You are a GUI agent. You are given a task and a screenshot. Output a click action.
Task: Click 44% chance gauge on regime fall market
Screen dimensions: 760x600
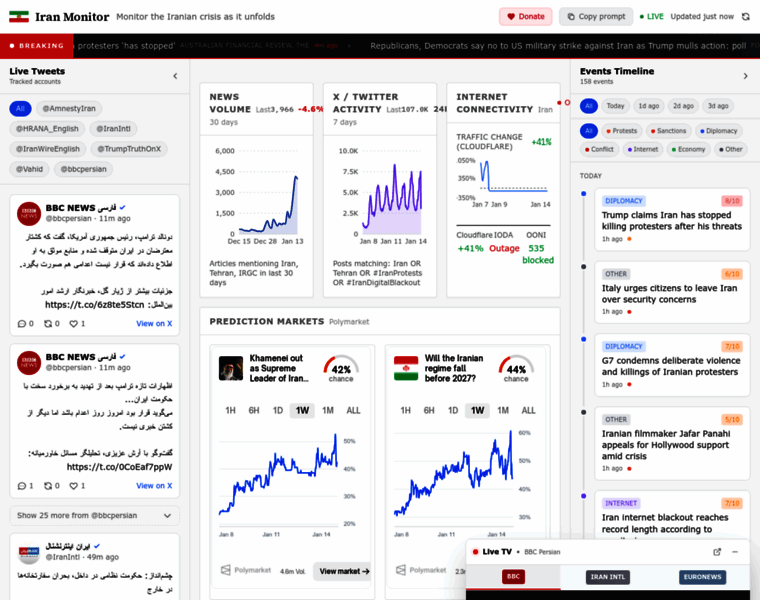(516, 369)
